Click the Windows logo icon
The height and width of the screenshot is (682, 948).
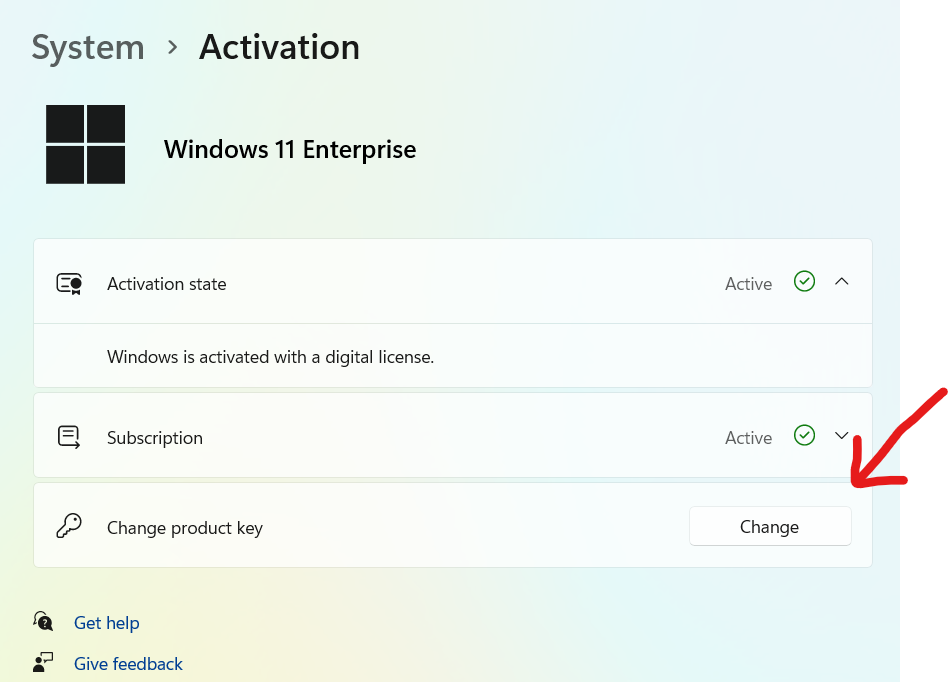[x=86, y=145]
